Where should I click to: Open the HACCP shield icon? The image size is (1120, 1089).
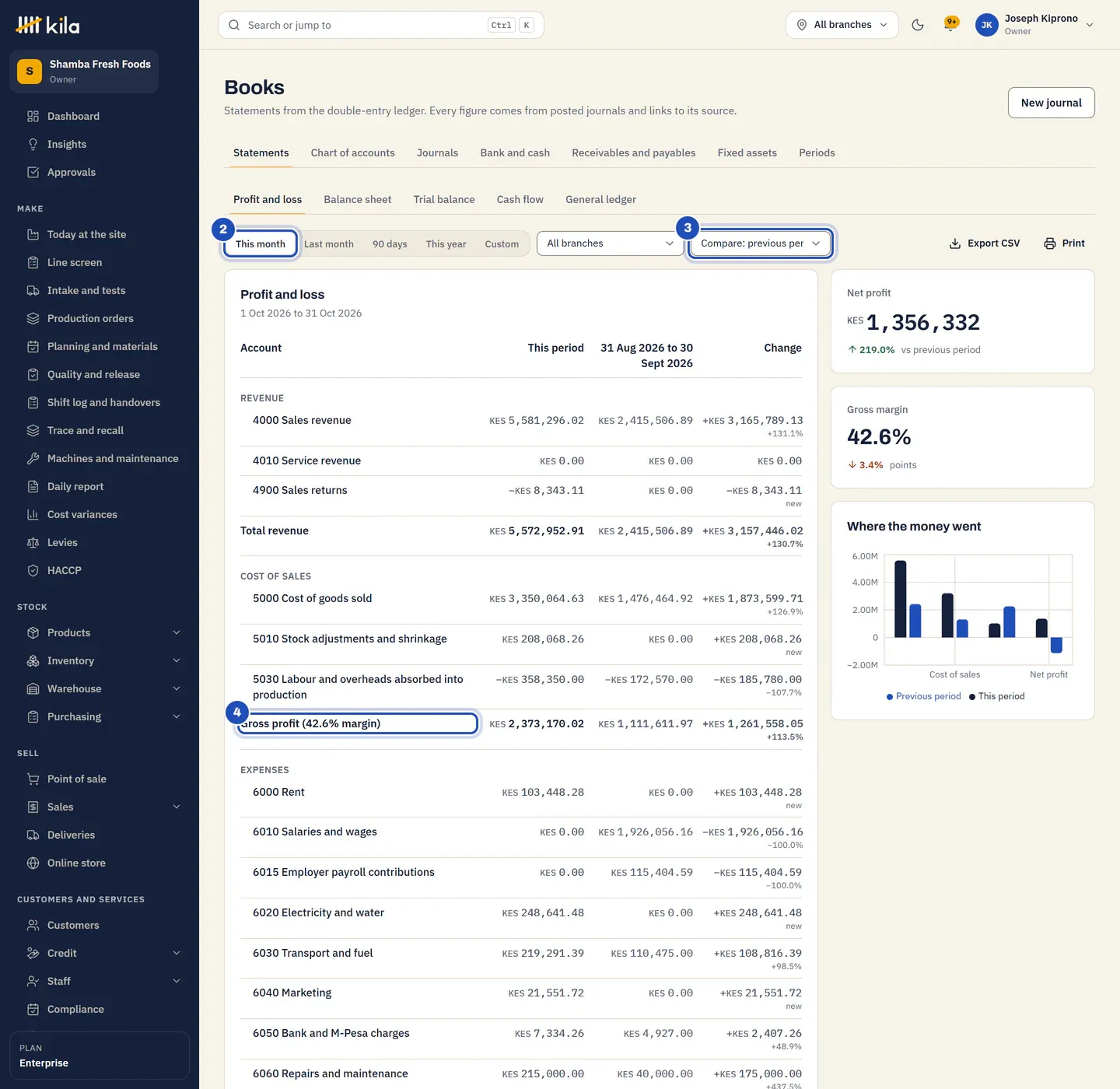tap(33, 570)
